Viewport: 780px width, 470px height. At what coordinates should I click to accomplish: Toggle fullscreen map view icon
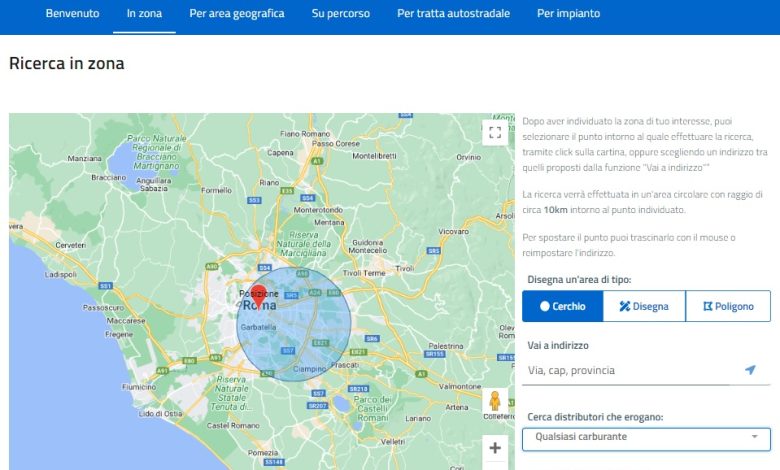495,132
